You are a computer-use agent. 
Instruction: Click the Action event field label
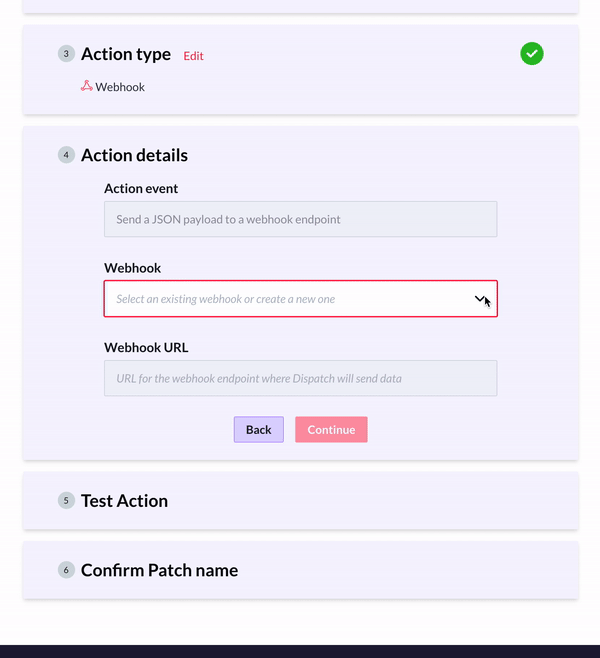[141, 188]
